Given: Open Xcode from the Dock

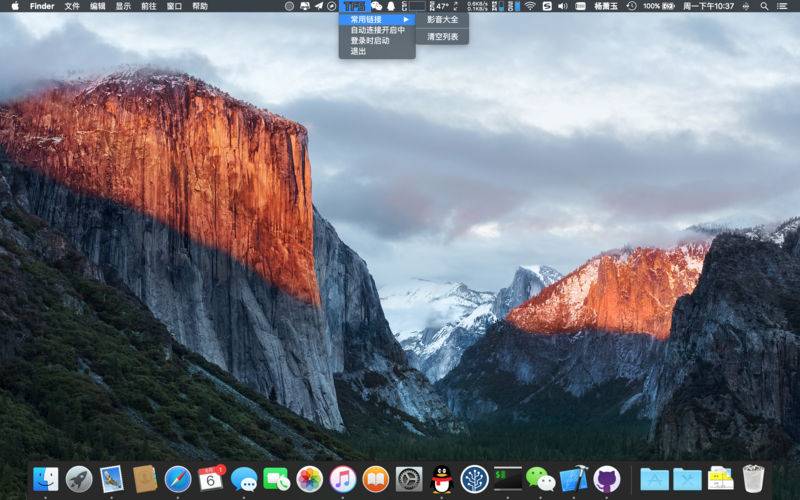Looking at the screenshot, I should click(573, 479).
